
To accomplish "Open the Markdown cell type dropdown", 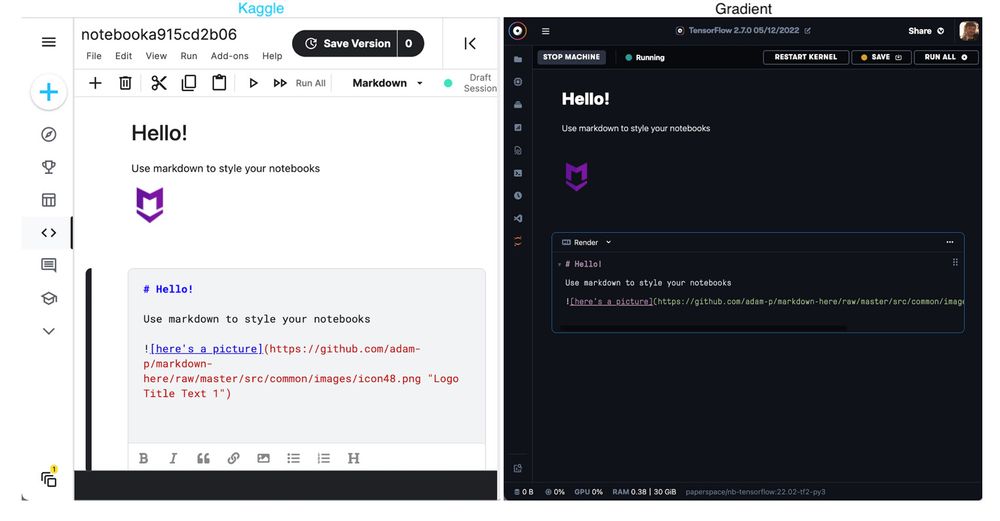I will (x=388, y=83).
